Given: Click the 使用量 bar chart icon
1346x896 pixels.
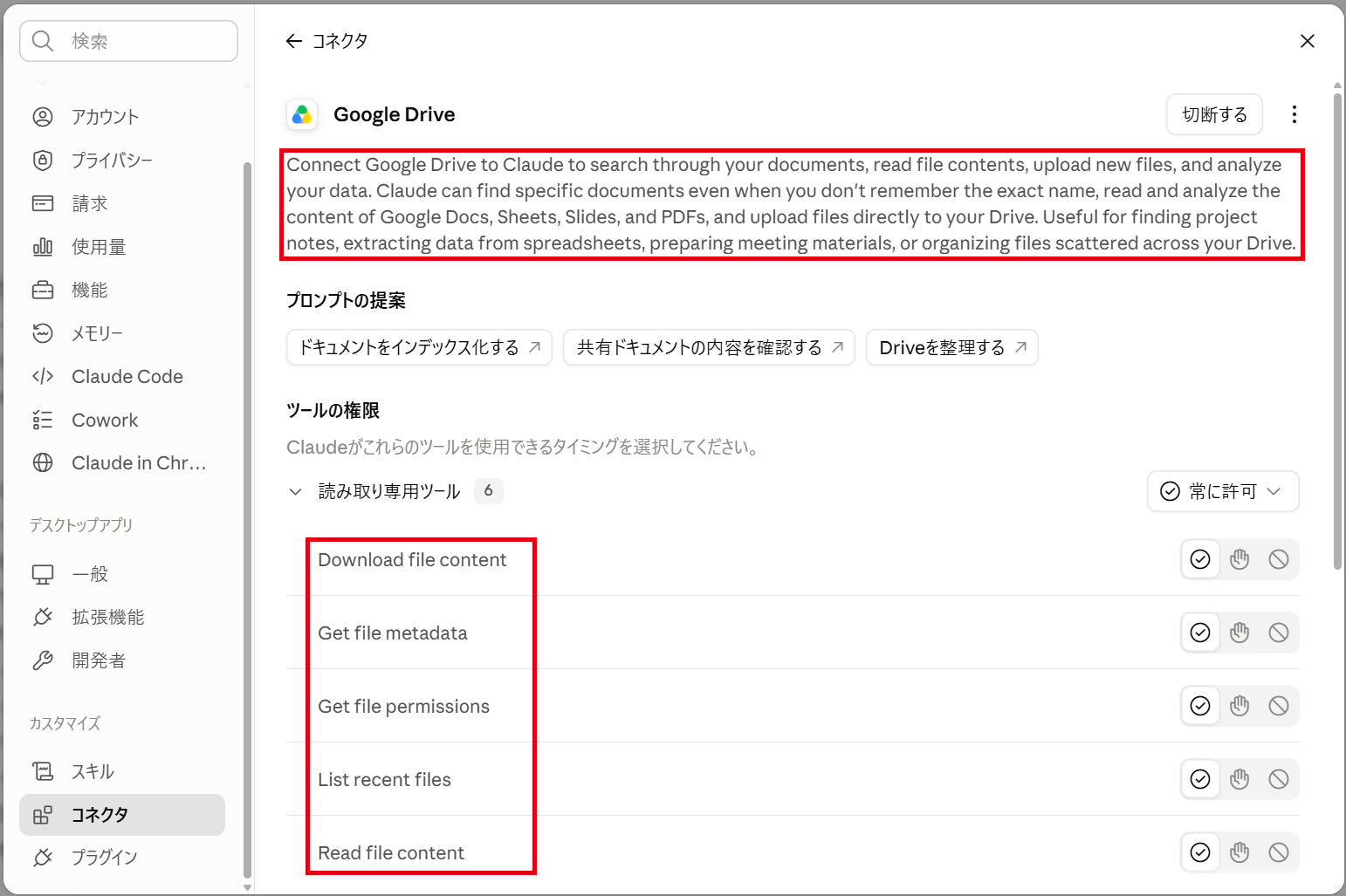Looking at the screenshot, I should coord(43,247).
